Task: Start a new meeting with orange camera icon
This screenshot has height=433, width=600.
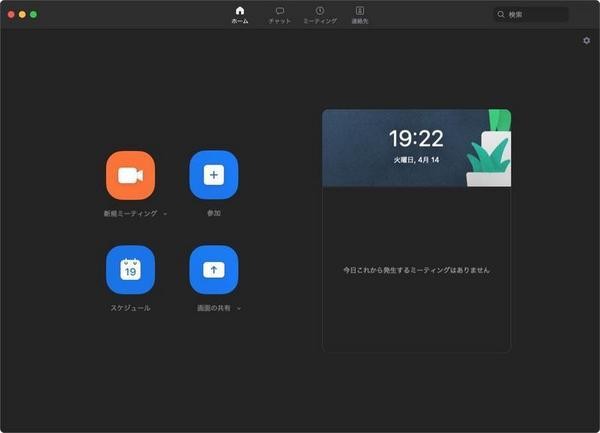Action: (x=130, y=175)
